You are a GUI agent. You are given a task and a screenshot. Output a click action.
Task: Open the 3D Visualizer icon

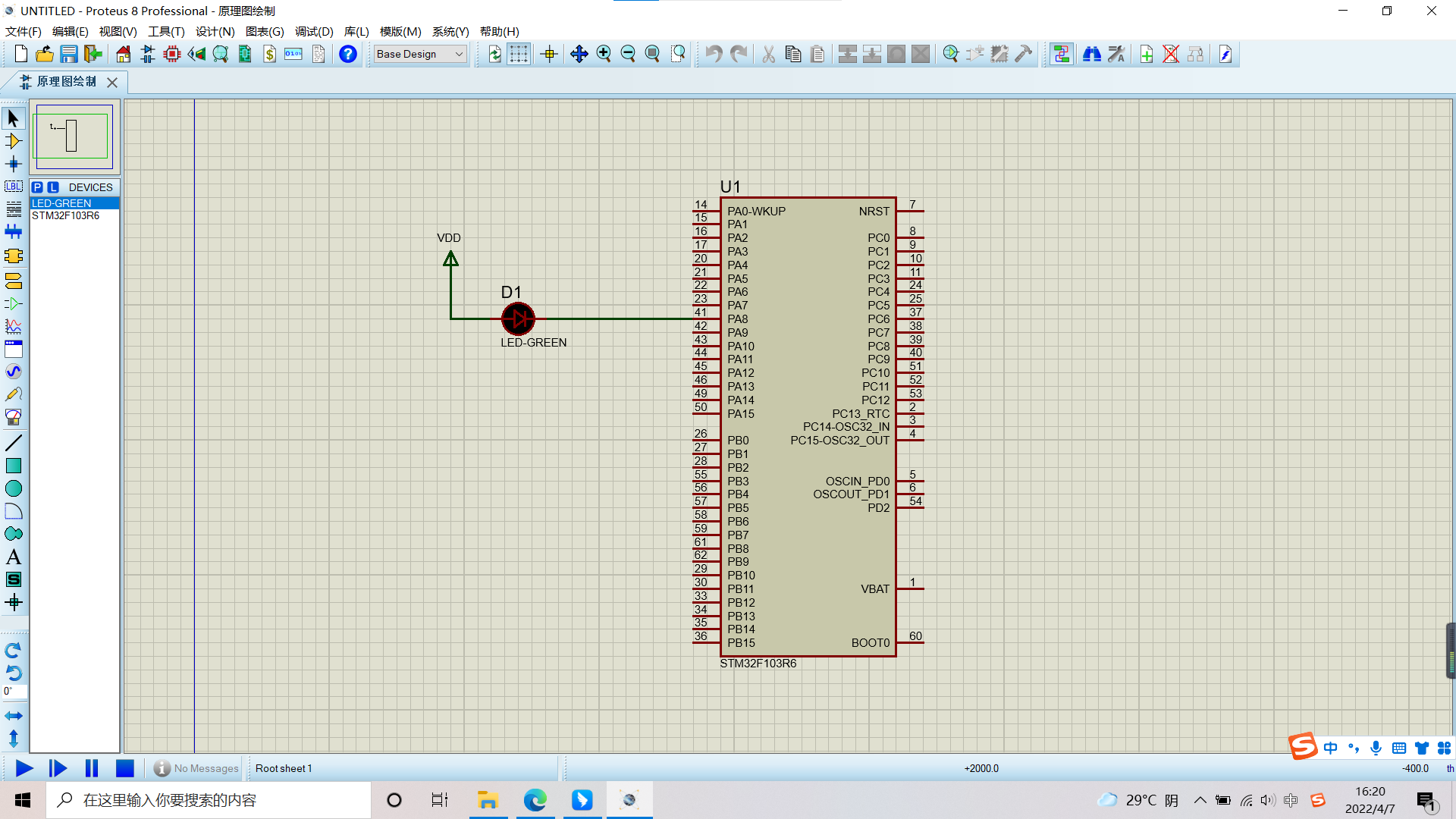[196, 54]
